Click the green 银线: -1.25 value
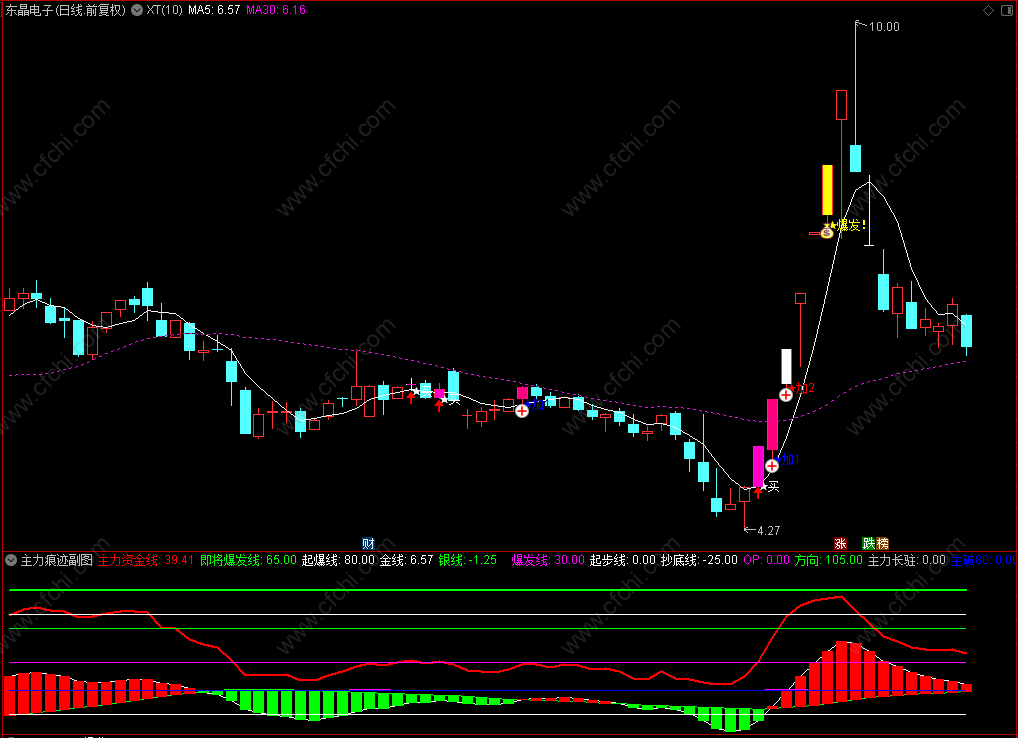Viewport: 1018px width, 738px height. [467, 560]
